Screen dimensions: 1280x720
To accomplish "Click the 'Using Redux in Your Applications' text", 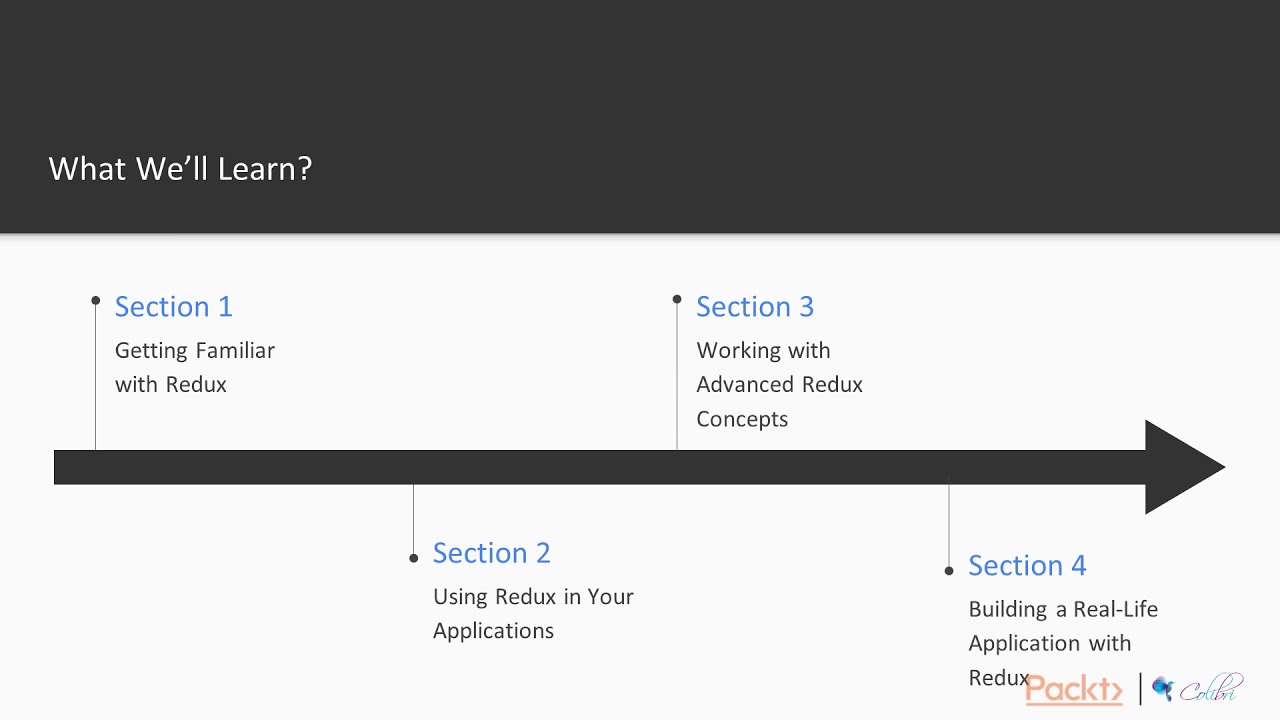I will tap(533, 613).
